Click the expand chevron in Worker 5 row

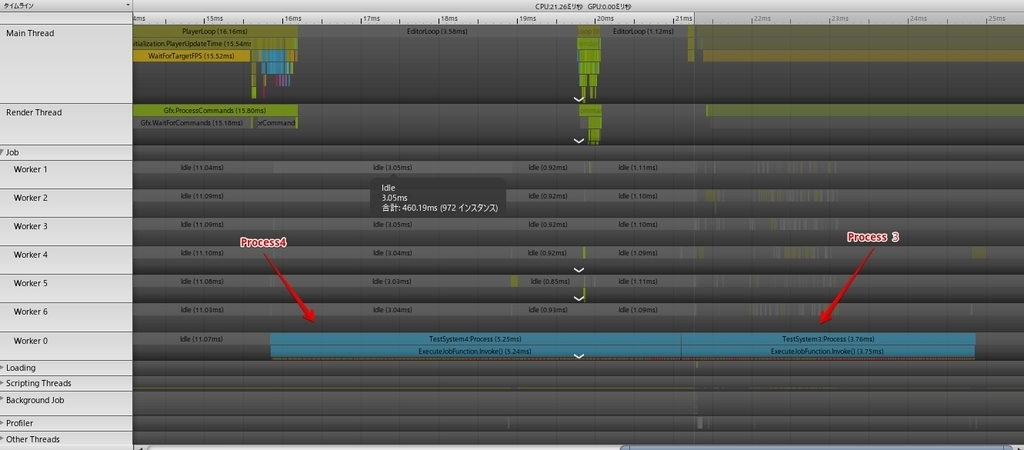(x=578, y=298)
